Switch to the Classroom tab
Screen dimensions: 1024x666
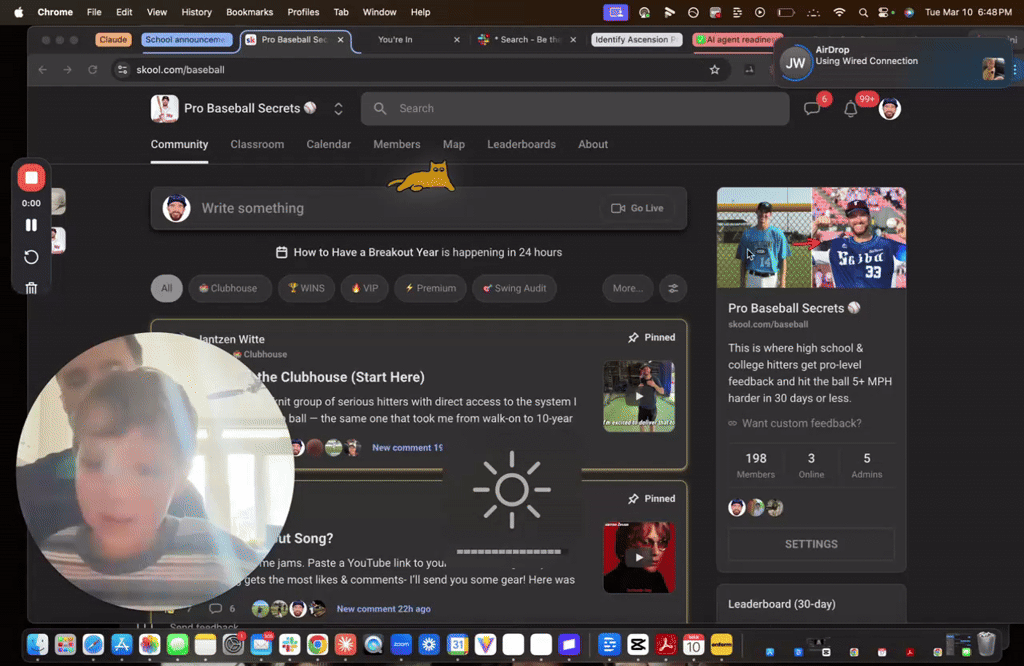257,144
